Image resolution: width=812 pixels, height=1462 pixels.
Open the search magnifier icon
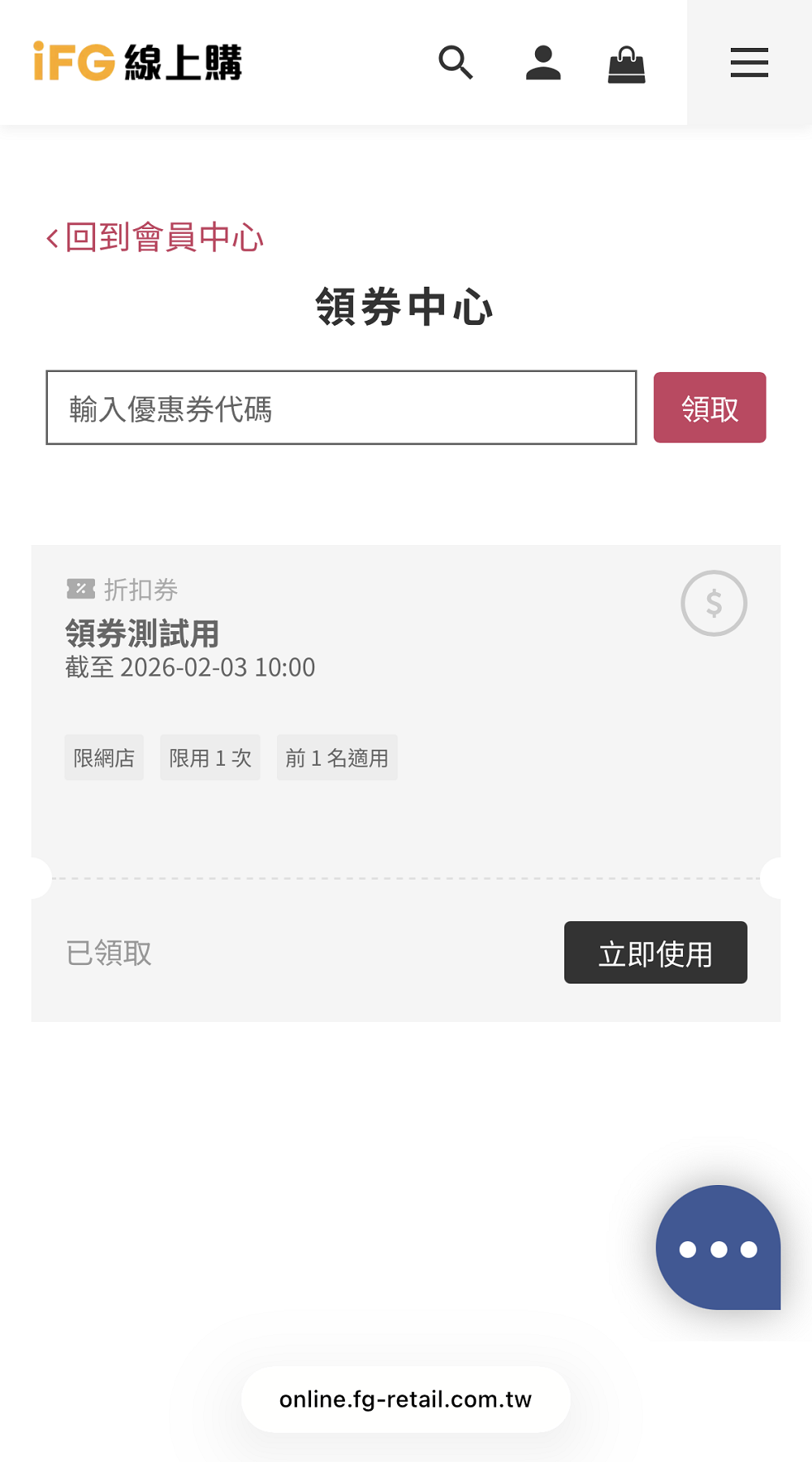(456, 63)
